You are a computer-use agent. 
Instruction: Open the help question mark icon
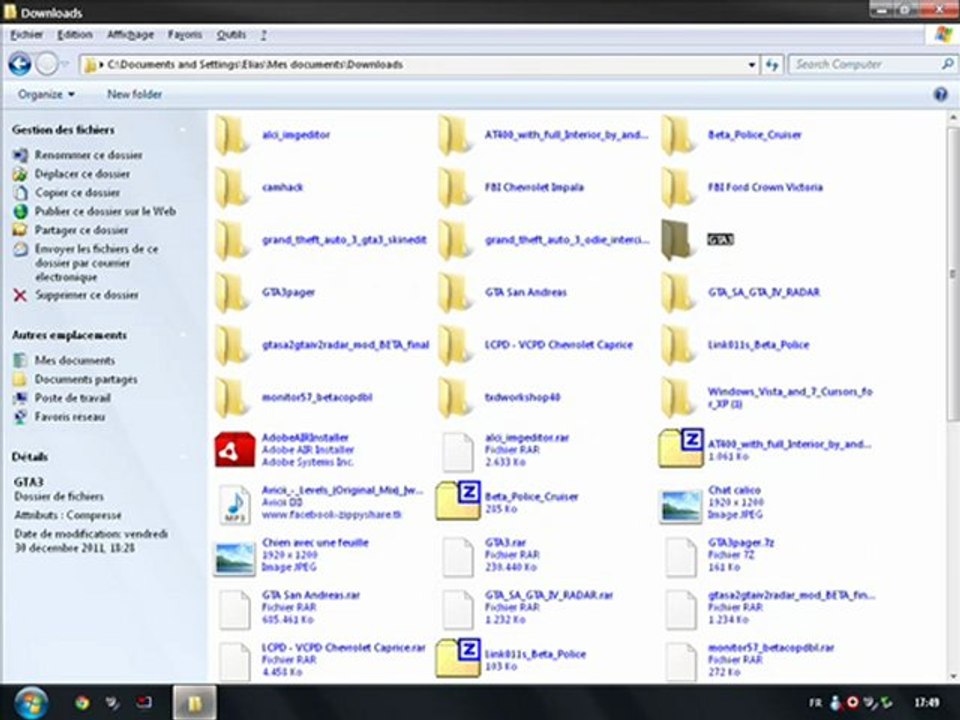940,94
